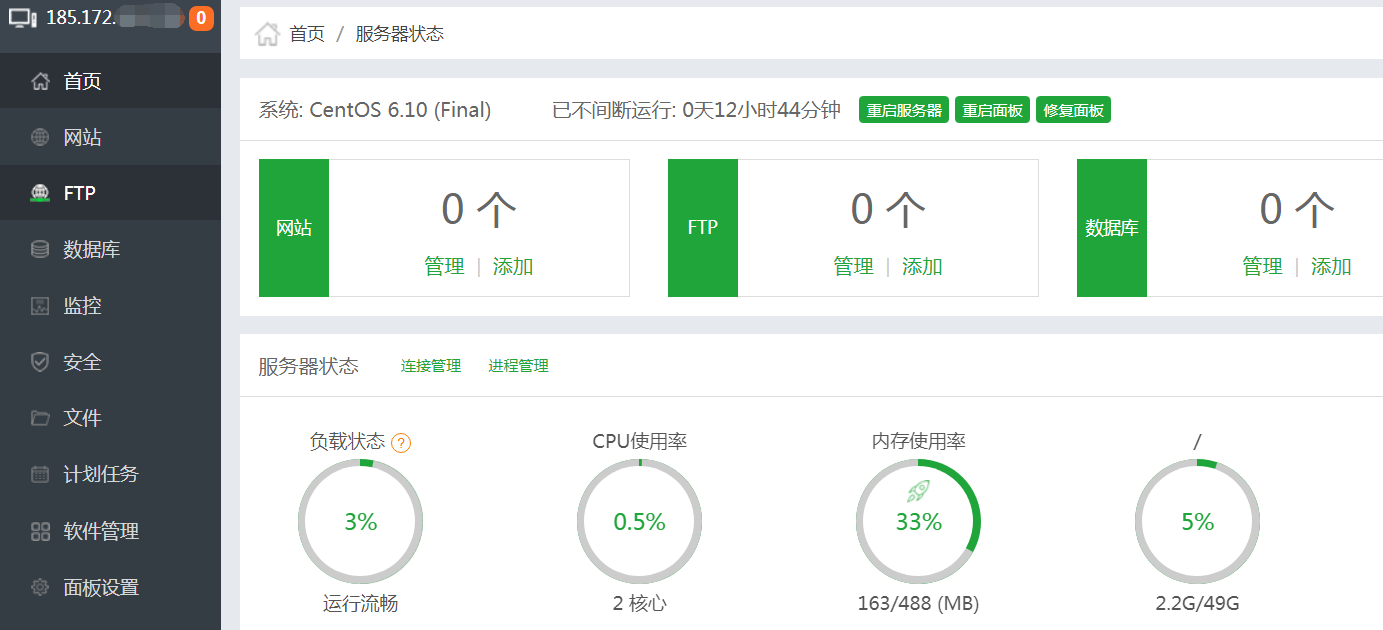This screenshot has width=1383, height=630.
Task: Click 添加 in the FTP card
Action: (922, 267)
